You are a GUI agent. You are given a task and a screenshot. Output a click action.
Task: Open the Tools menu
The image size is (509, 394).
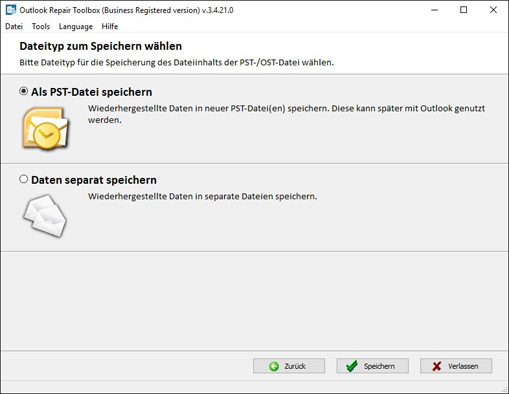click(41, 26)
